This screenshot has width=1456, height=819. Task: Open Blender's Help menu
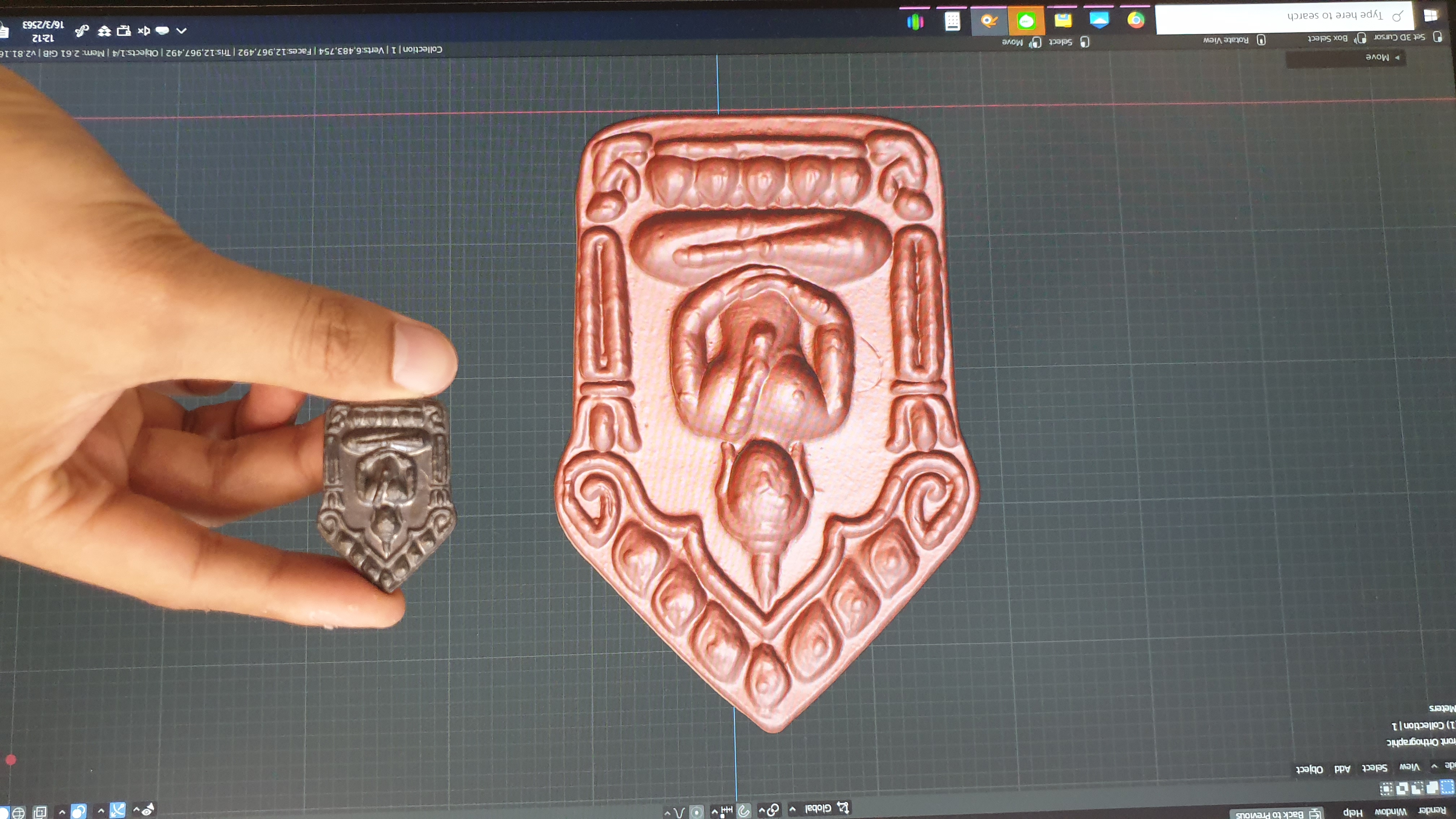1353,813
